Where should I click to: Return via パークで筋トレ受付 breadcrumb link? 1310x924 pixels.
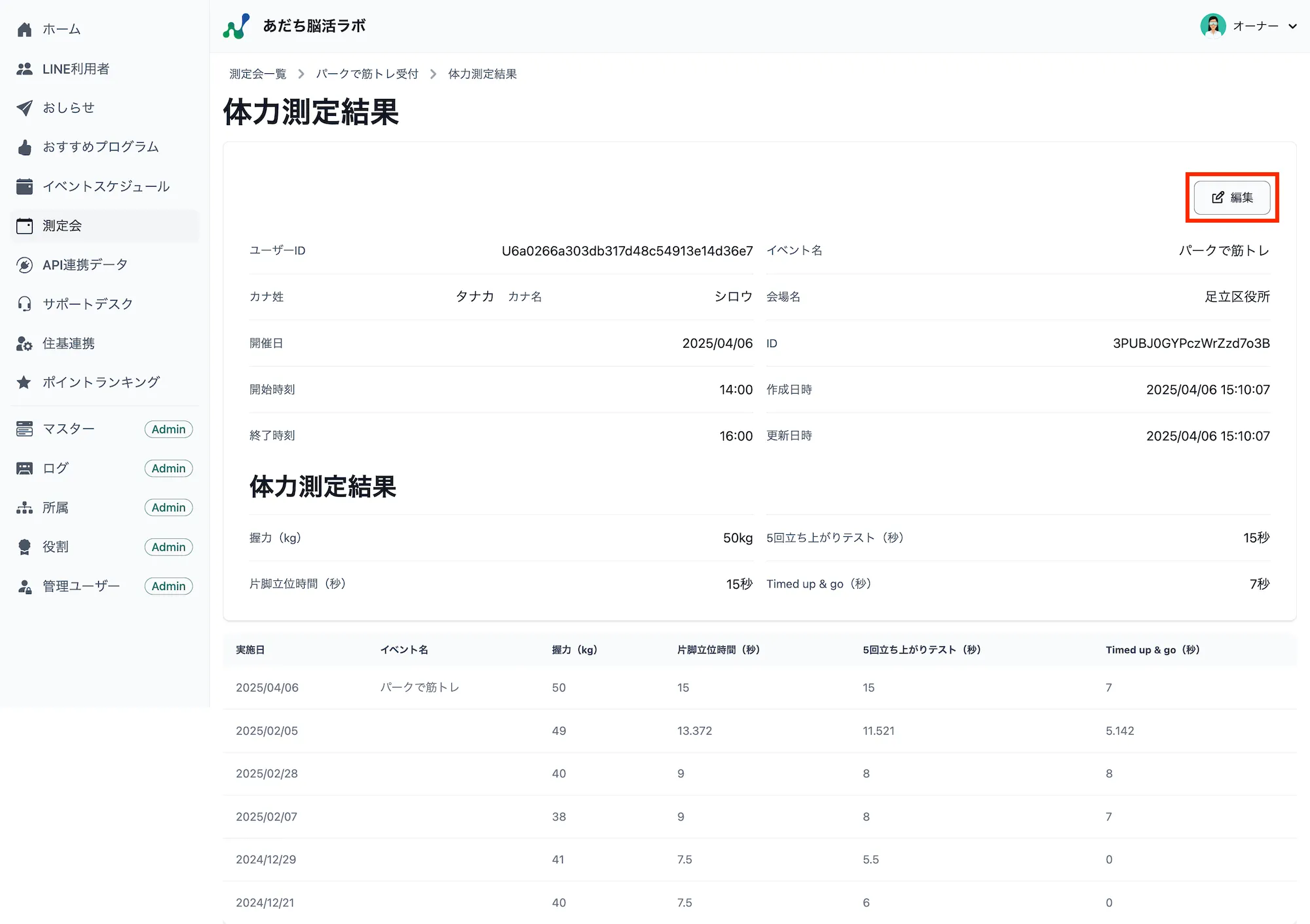tap(367, 73)
